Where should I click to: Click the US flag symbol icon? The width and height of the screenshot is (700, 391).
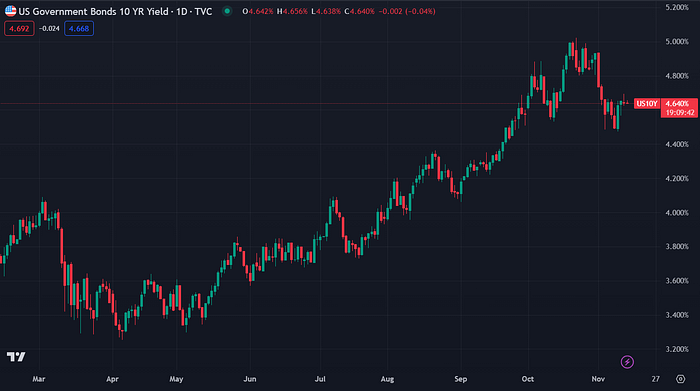[10, 11]
